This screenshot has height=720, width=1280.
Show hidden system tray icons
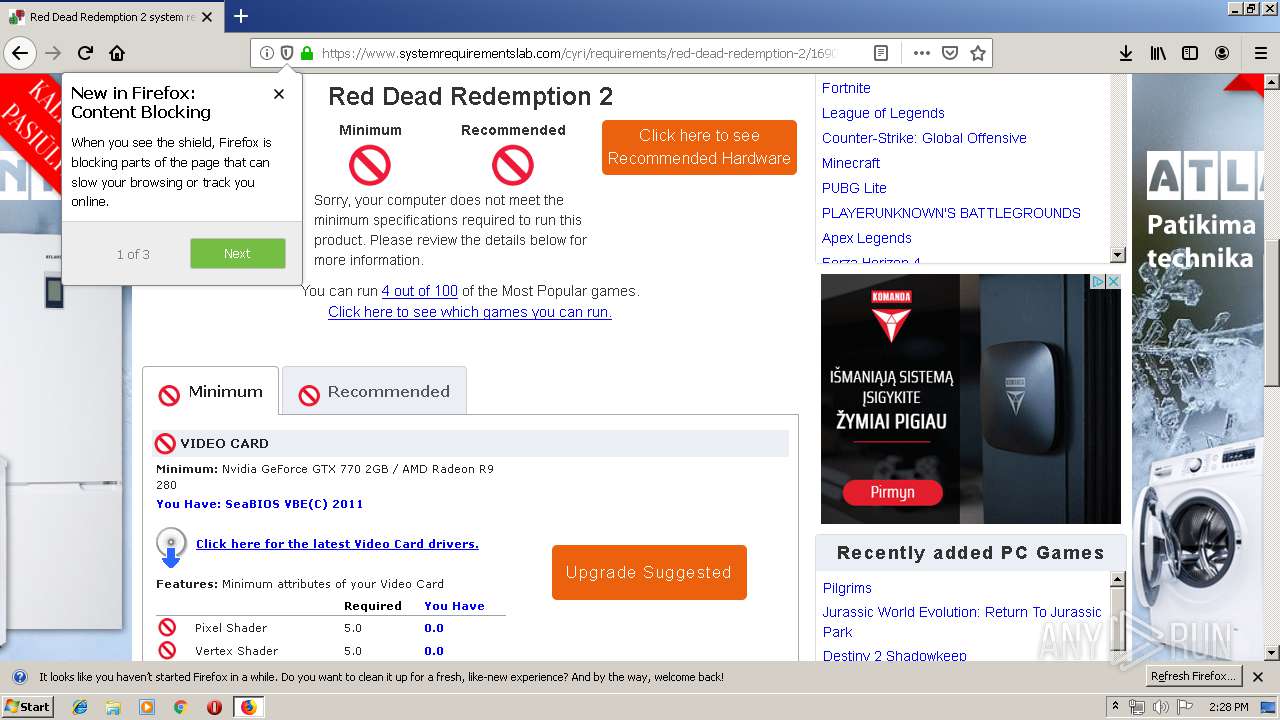(x=1116, y=707)
